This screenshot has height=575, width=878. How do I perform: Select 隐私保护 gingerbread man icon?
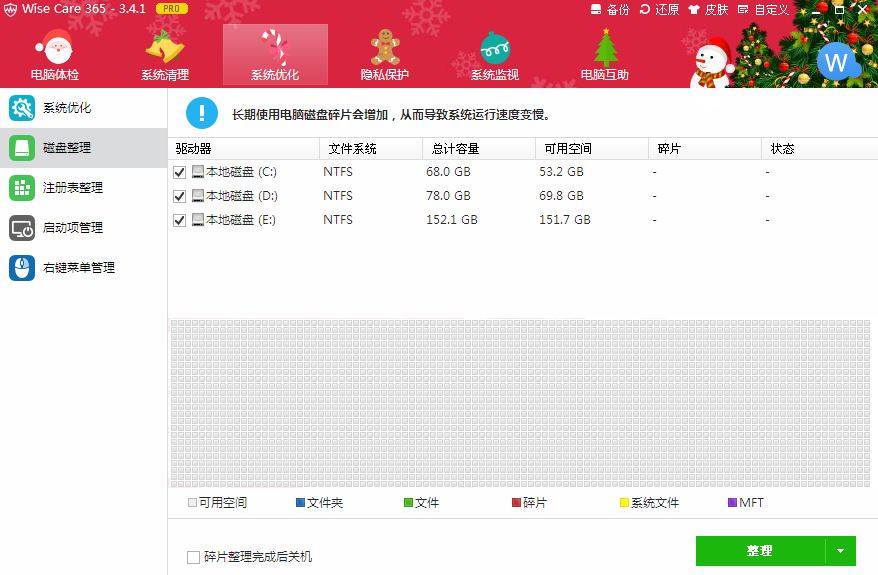coord(385,48)
